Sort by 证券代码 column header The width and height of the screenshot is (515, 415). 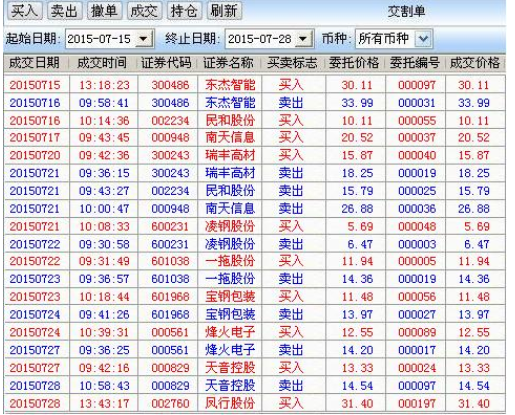coord(166,63)
